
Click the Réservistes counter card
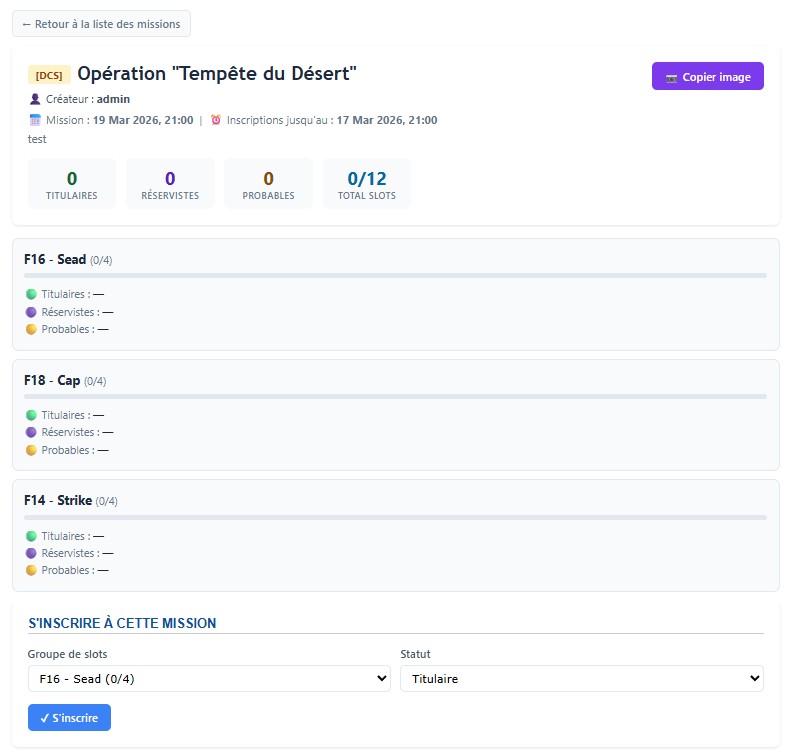(x=170, y=184)
